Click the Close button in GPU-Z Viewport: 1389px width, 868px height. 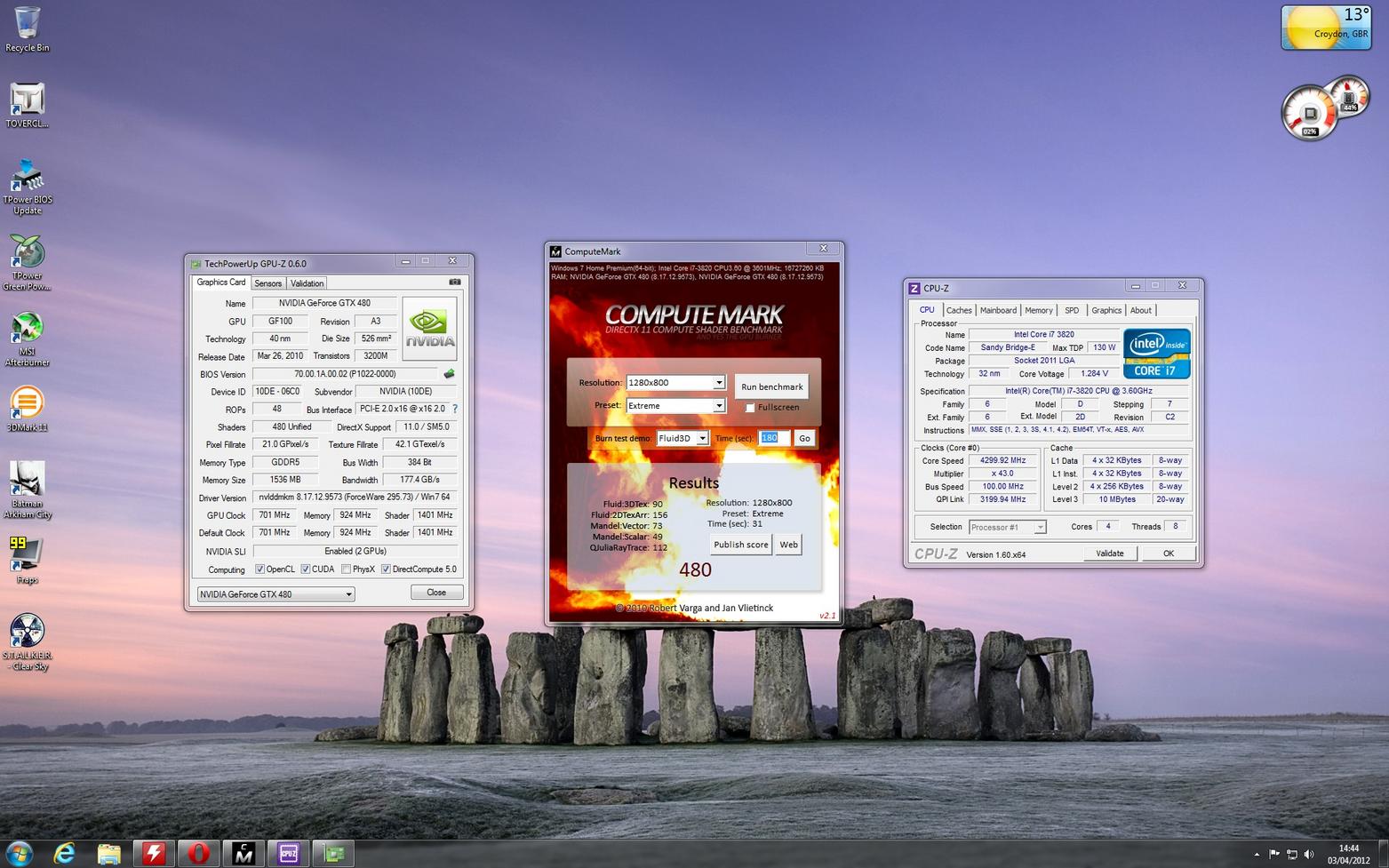click(436, 593)
